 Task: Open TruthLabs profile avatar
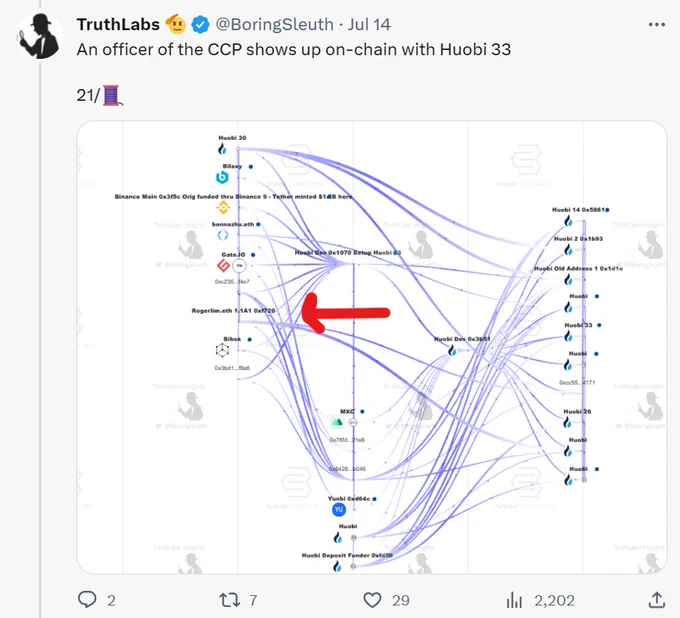[x=39, y=36]
